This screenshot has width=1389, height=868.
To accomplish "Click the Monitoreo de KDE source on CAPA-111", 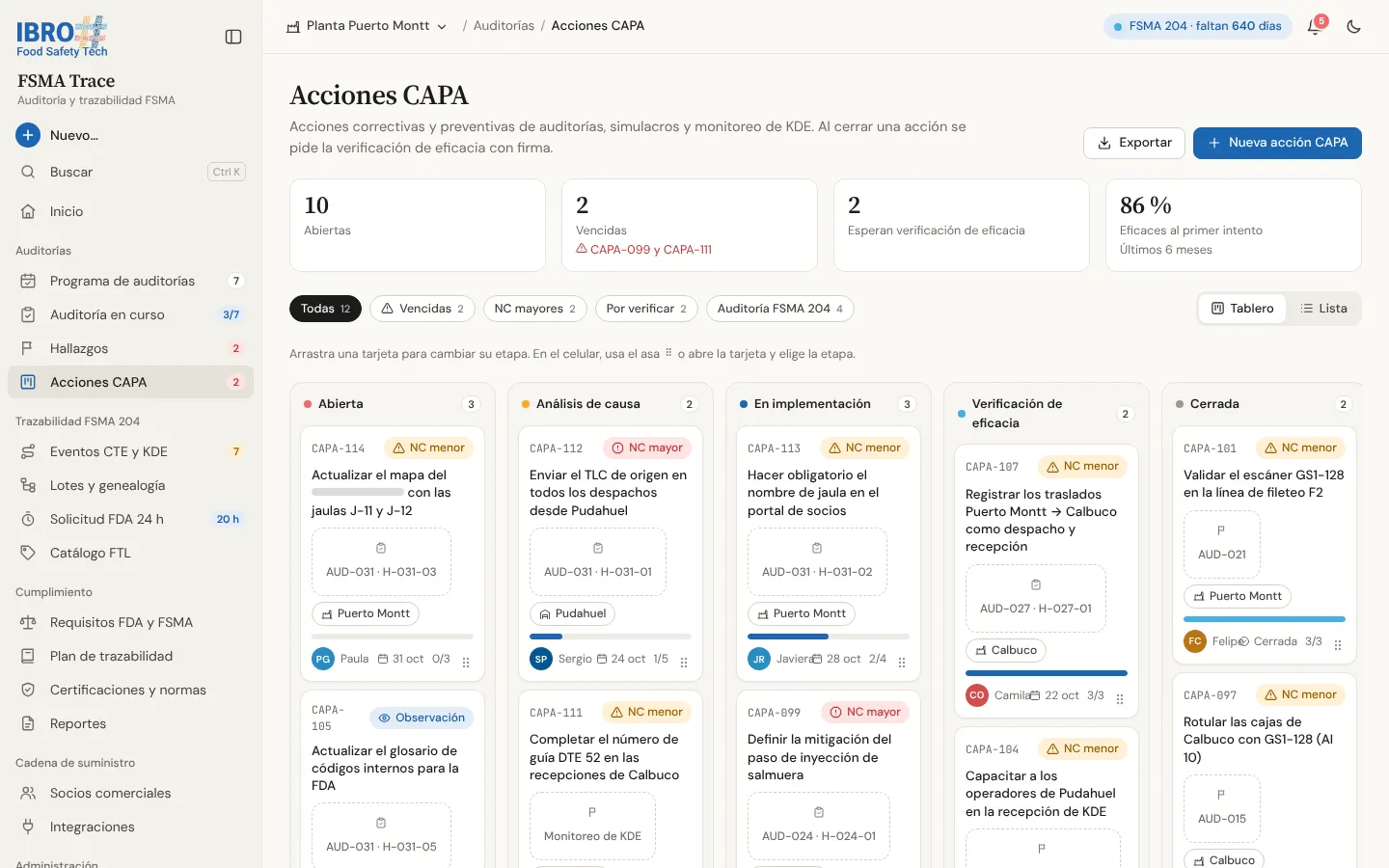I will click(592, 827).
